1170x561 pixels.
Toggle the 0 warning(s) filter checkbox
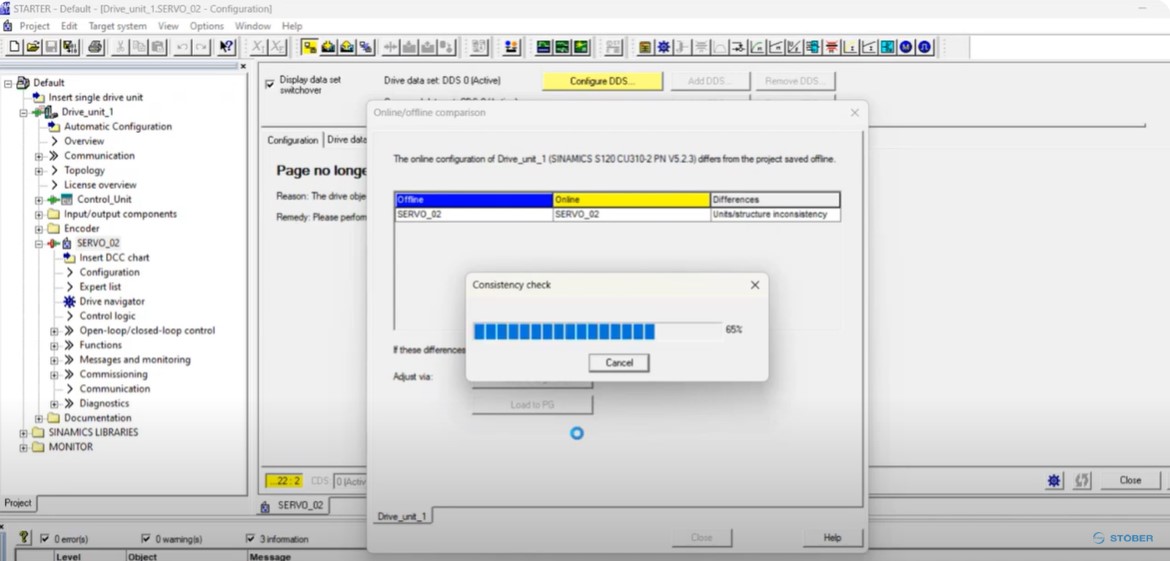[146, 539]
